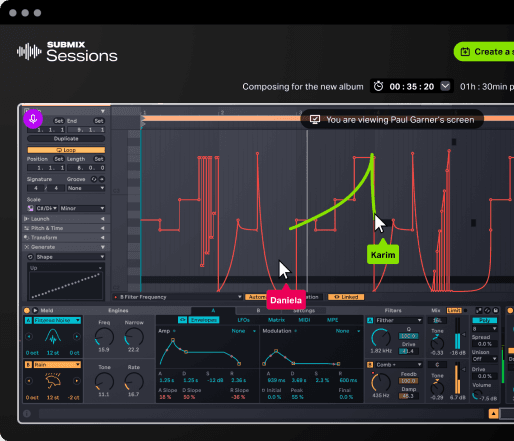Open the Filtered Noise oscillator dropdown

coord(57,320)
